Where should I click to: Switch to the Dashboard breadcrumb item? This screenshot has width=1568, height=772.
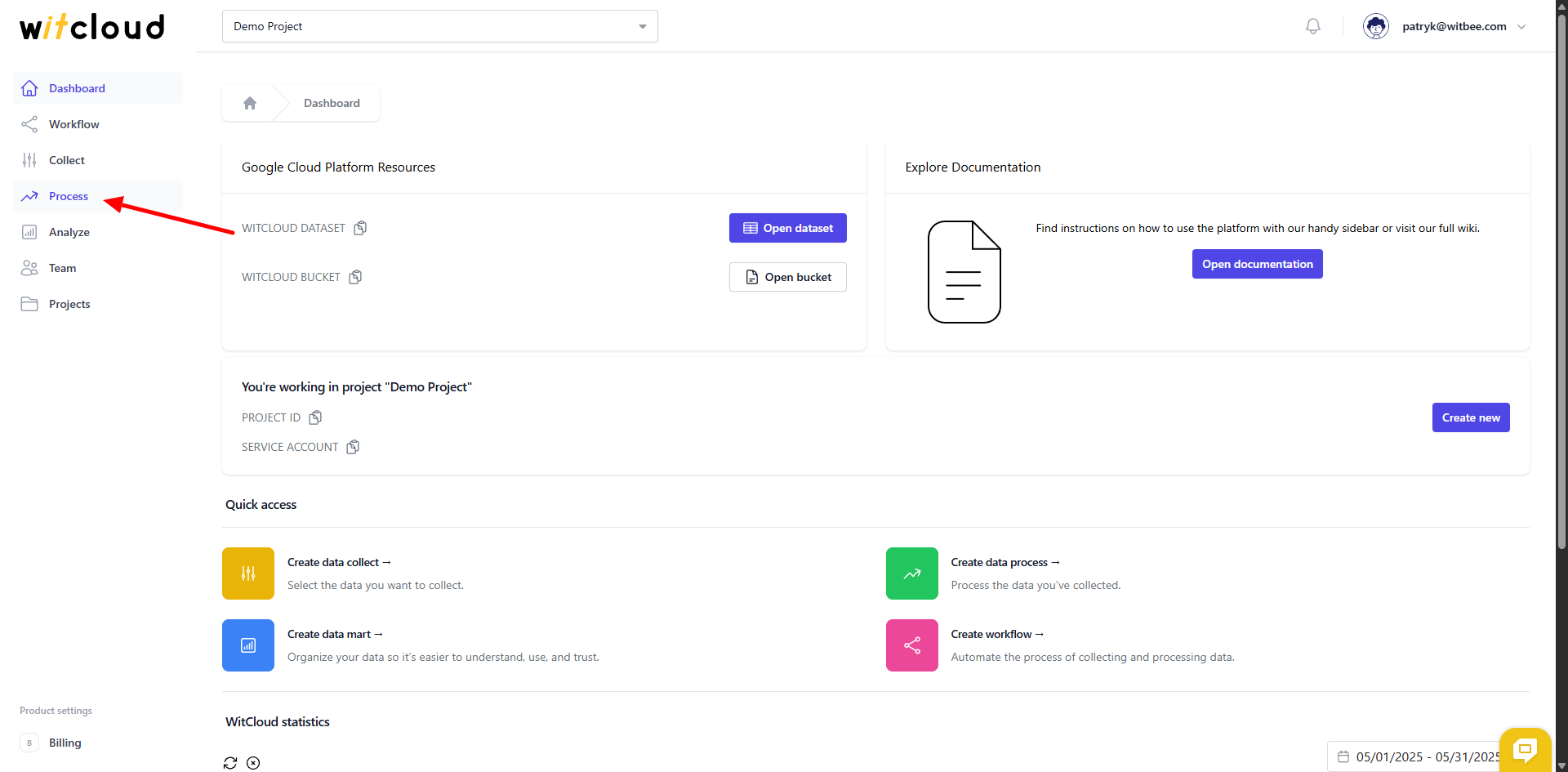(x=332, y=103)
